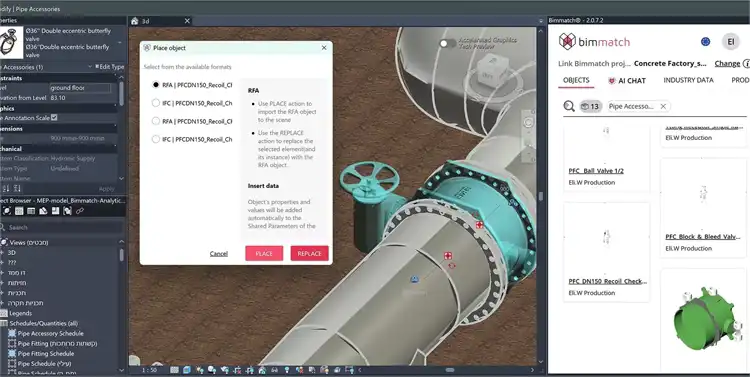Image resolution: width=750 pixels, height=377 pixels.
Task: Switch to the OBJECTS tab
Action: click(x=576, y=80)
